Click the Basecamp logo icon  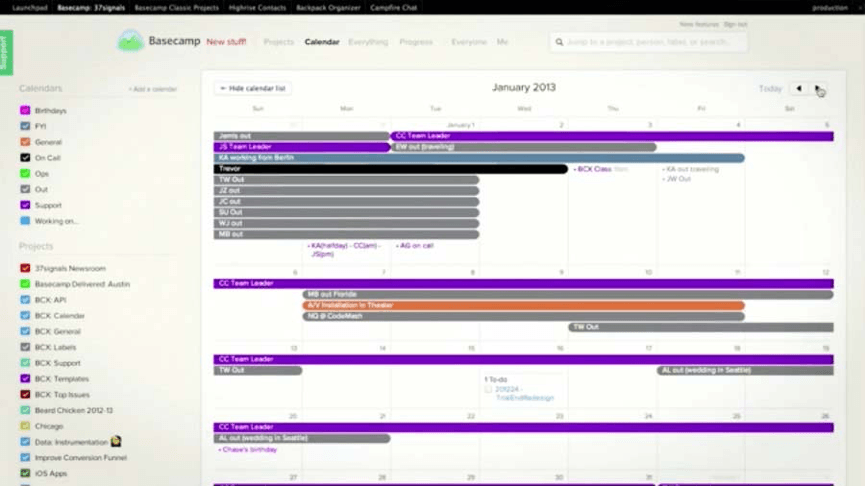point(130,41)
